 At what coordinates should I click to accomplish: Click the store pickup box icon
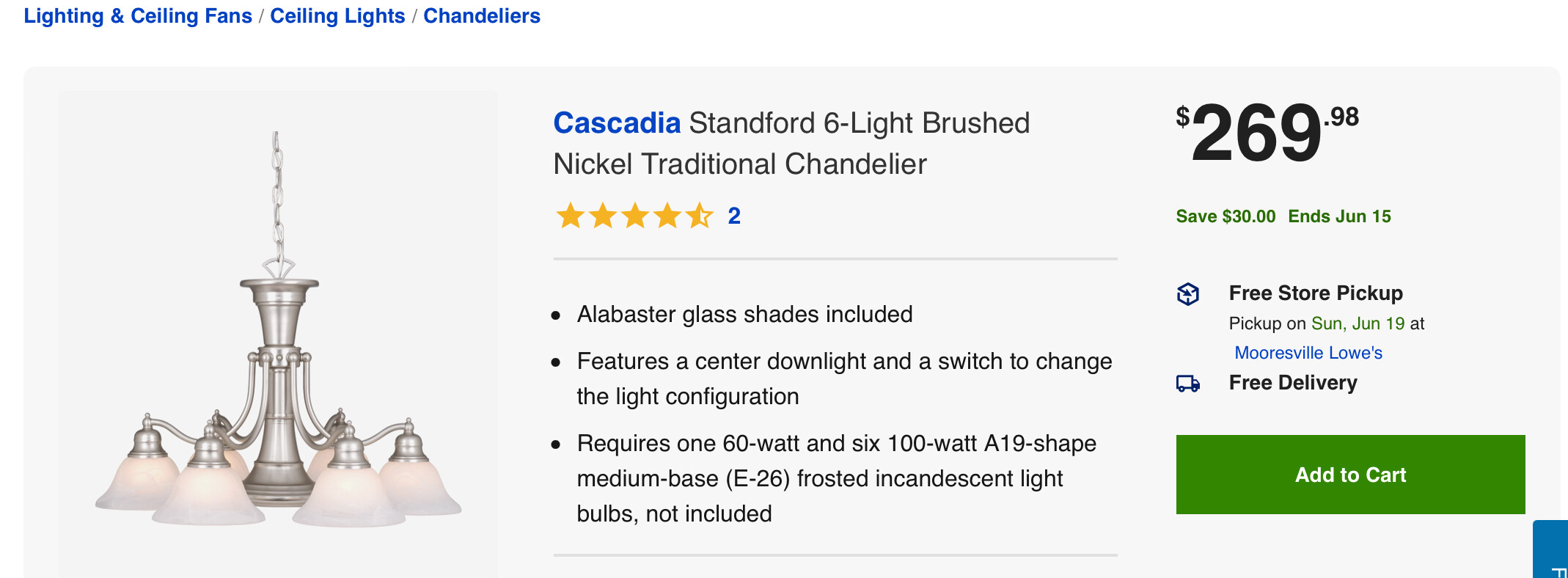(1188, 294)
